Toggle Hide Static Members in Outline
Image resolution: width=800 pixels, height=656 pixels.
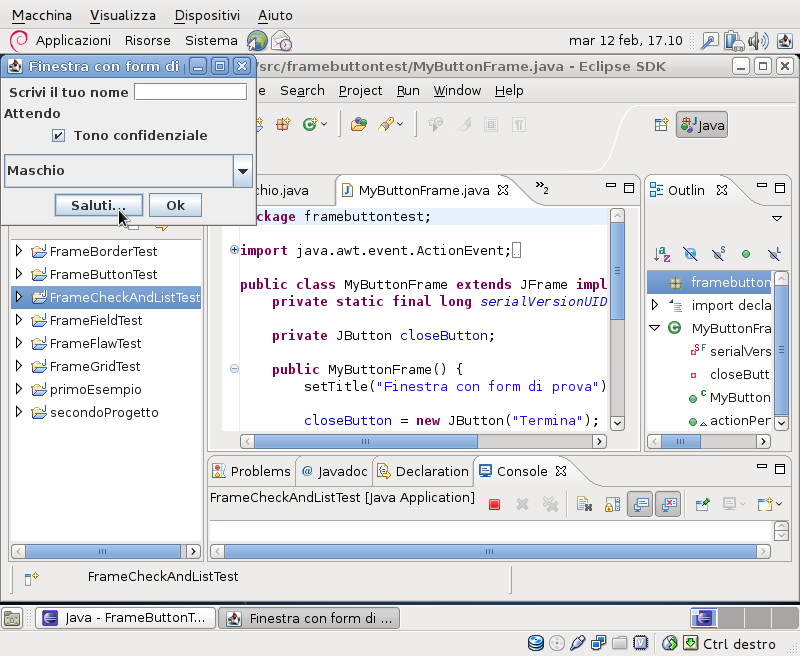click(718, 254)
